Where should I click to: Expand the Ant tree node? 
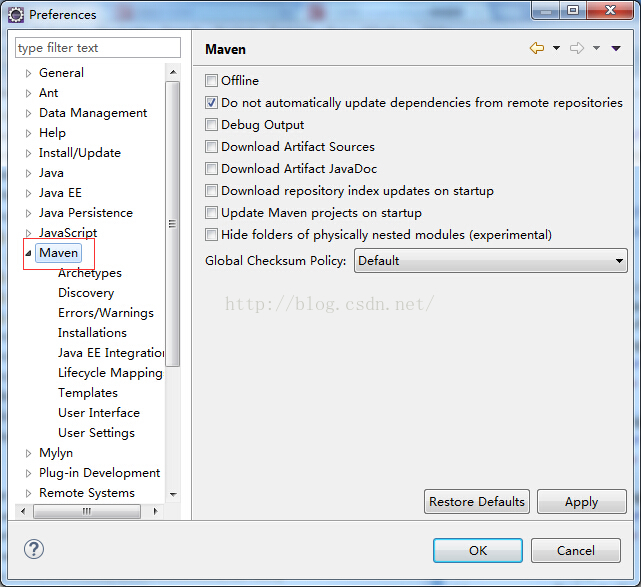[28, 93]
